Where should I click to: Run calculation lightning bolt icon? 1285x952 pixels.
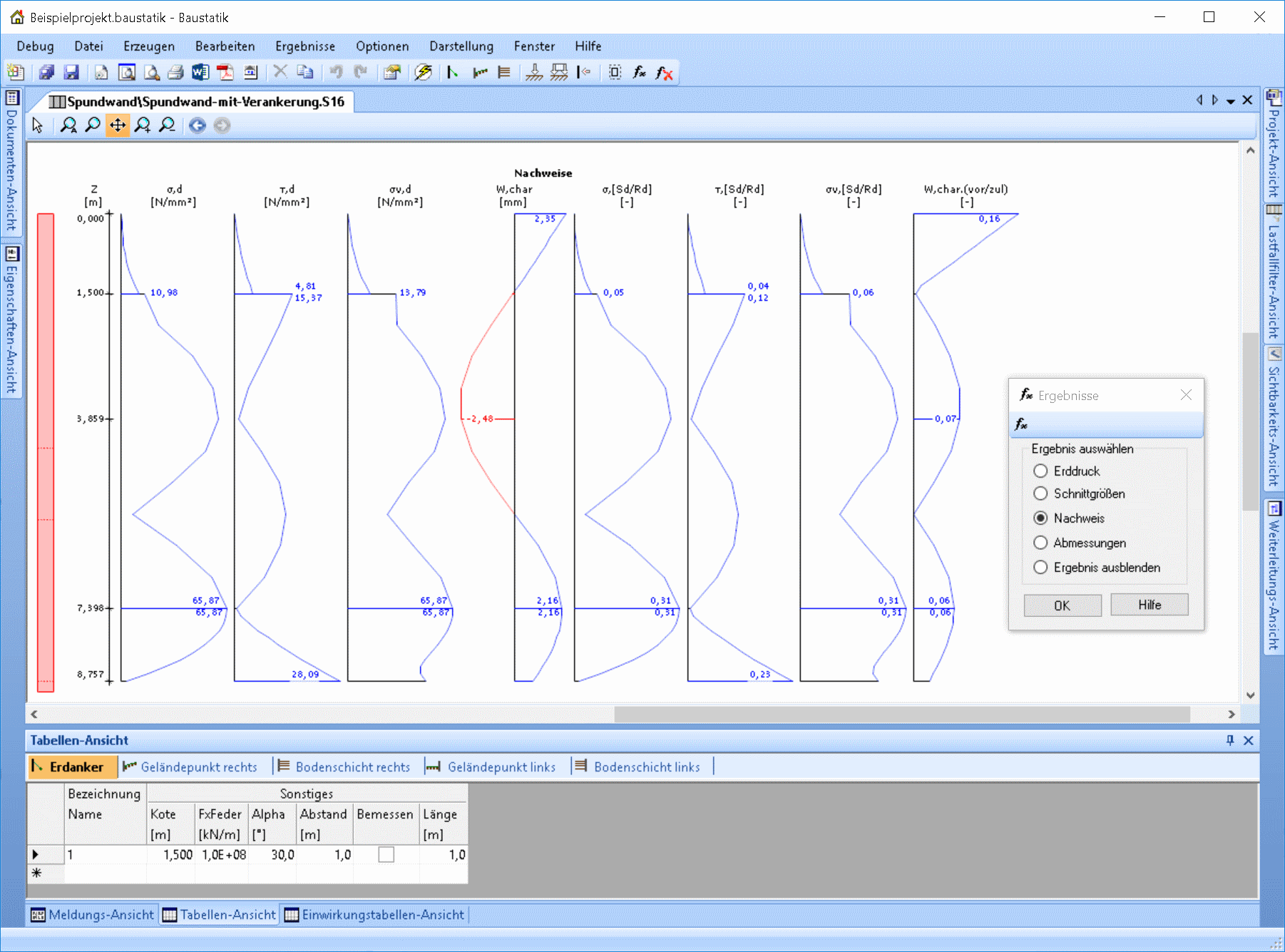(x=424, y=72)
